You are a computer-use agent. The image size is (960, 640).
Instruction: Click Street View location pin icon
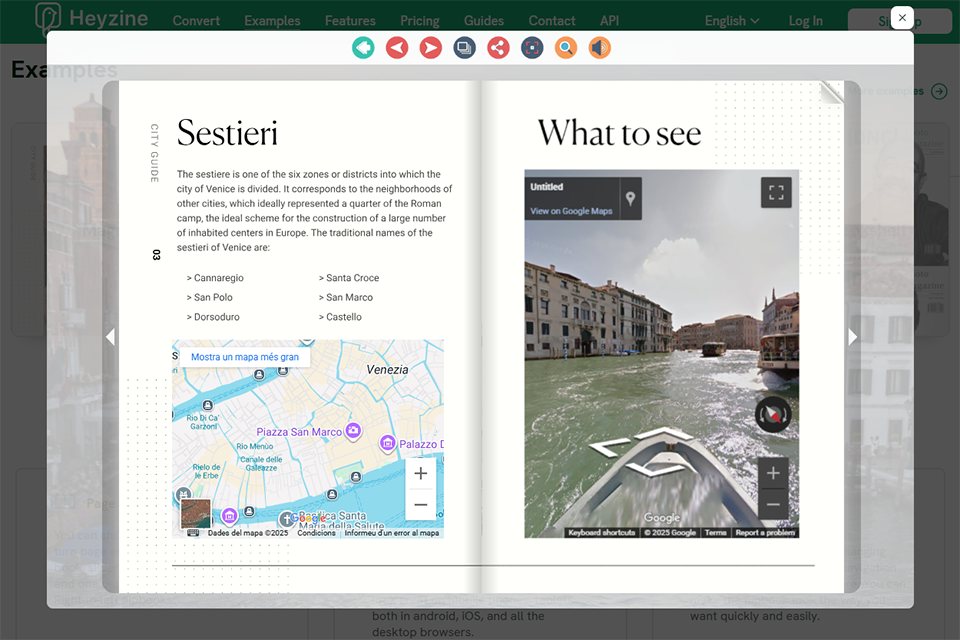631,198
